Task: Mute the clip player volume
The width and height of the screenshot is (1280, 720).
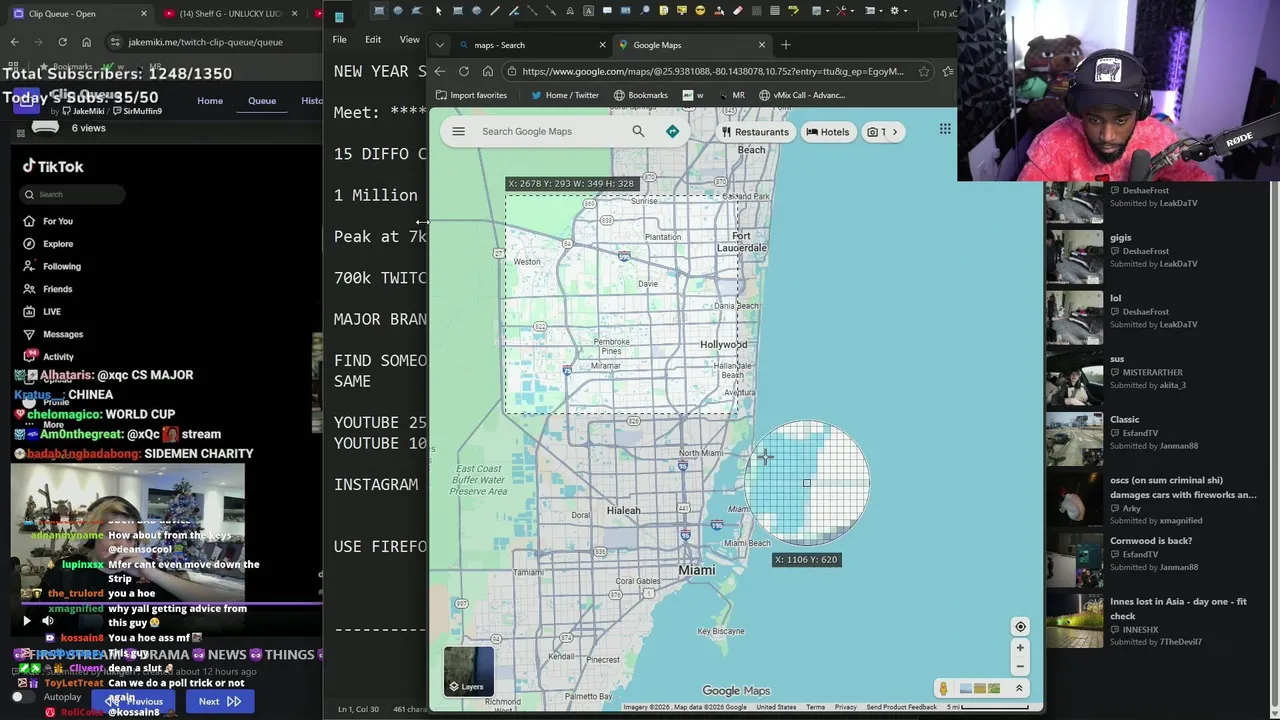Action: coord(47,621)
